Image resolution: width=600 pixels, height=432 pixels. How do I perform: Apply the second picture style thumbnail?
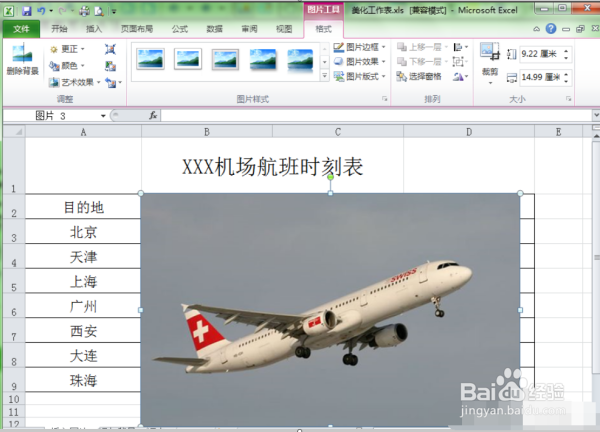click(188, 59)
